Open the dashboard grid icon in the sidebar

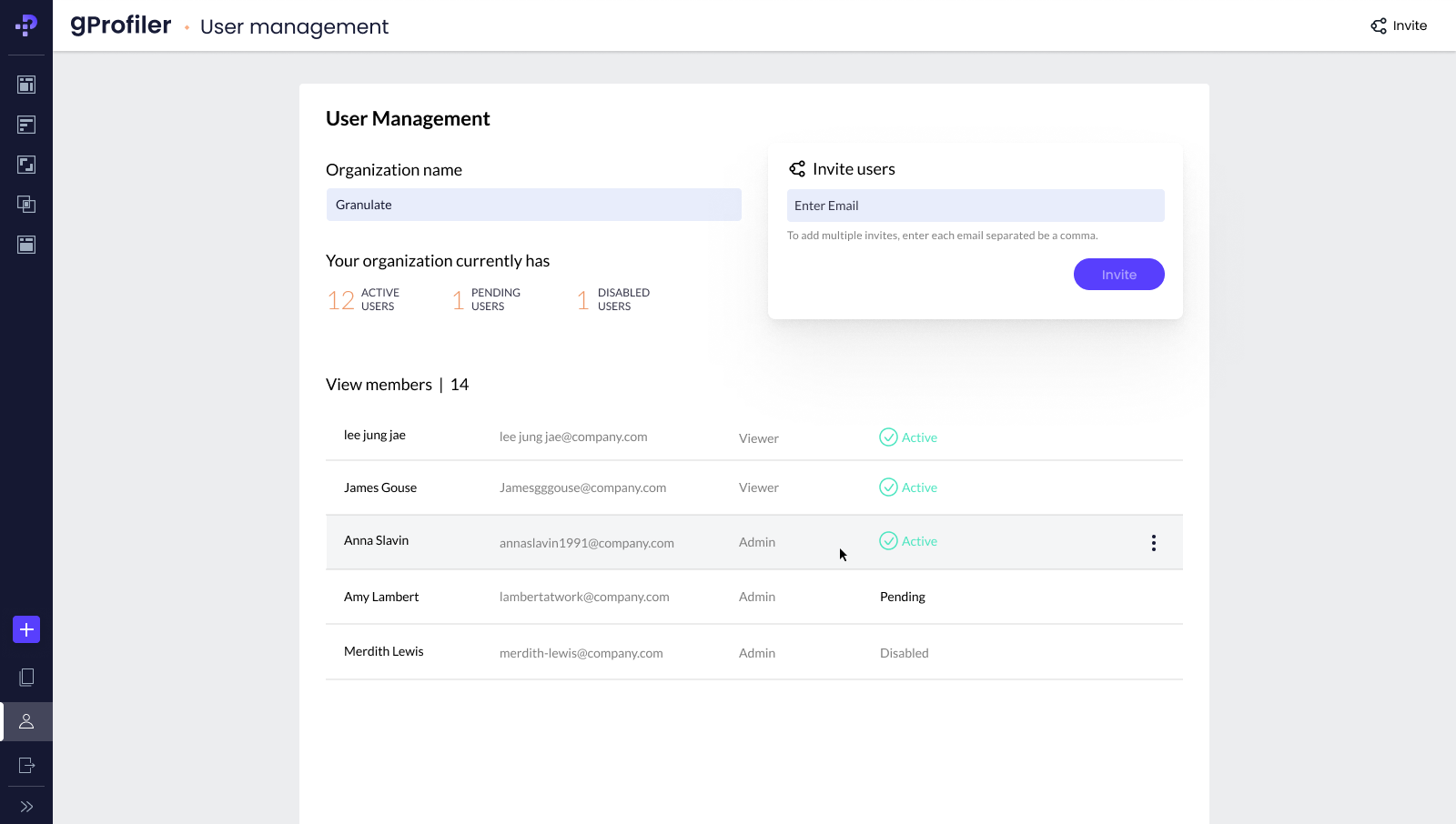click(x=26, y=85)
